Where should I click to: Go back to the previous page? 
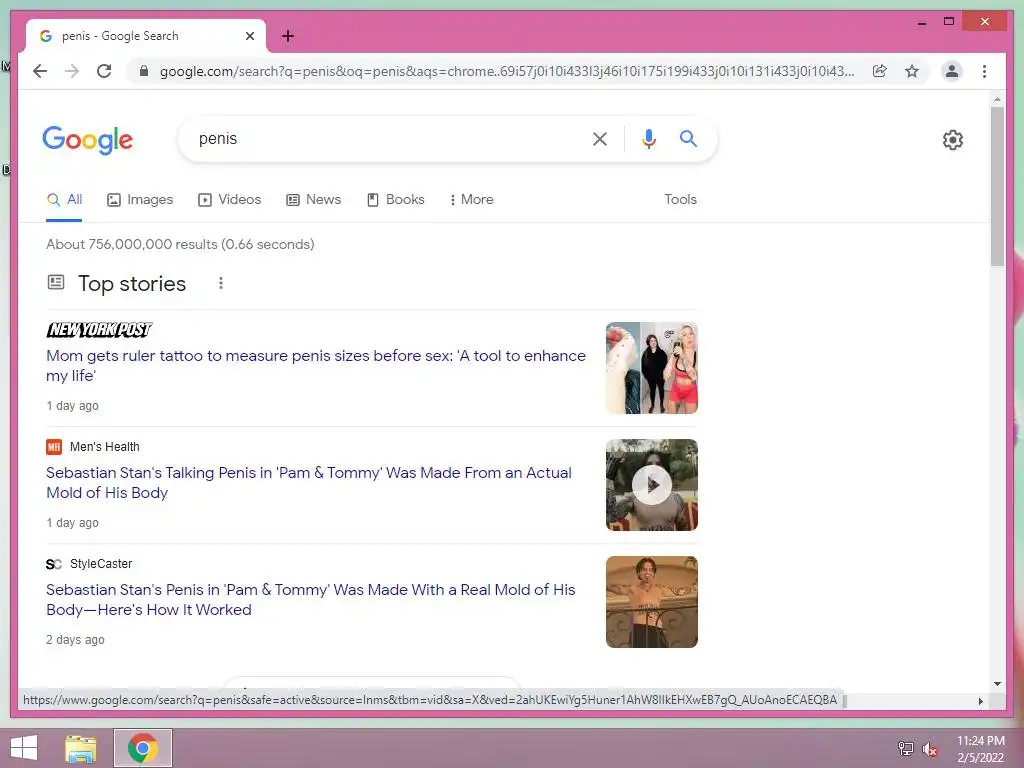[40, 71]
